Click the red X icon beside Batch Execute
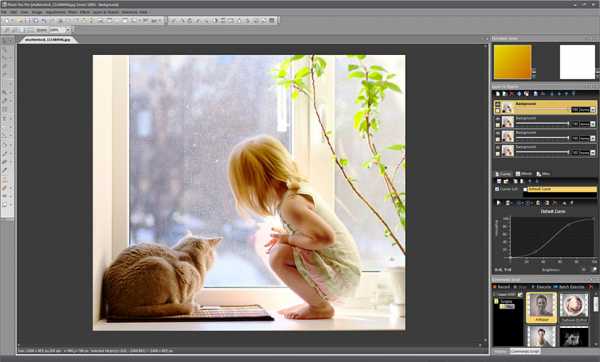 point(590,287)
